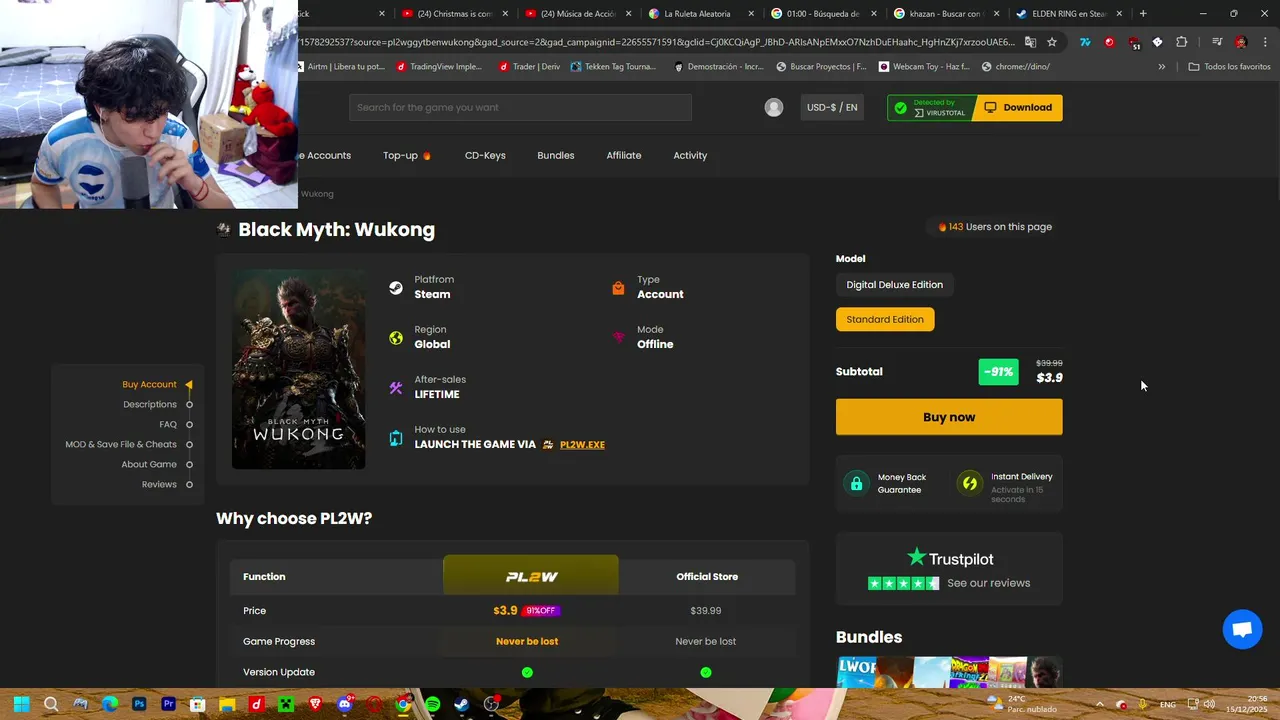Viewport: 1280px width, 720px height.
Task: Click the Bundles banner thumbnail
Action: click(949, 672)
